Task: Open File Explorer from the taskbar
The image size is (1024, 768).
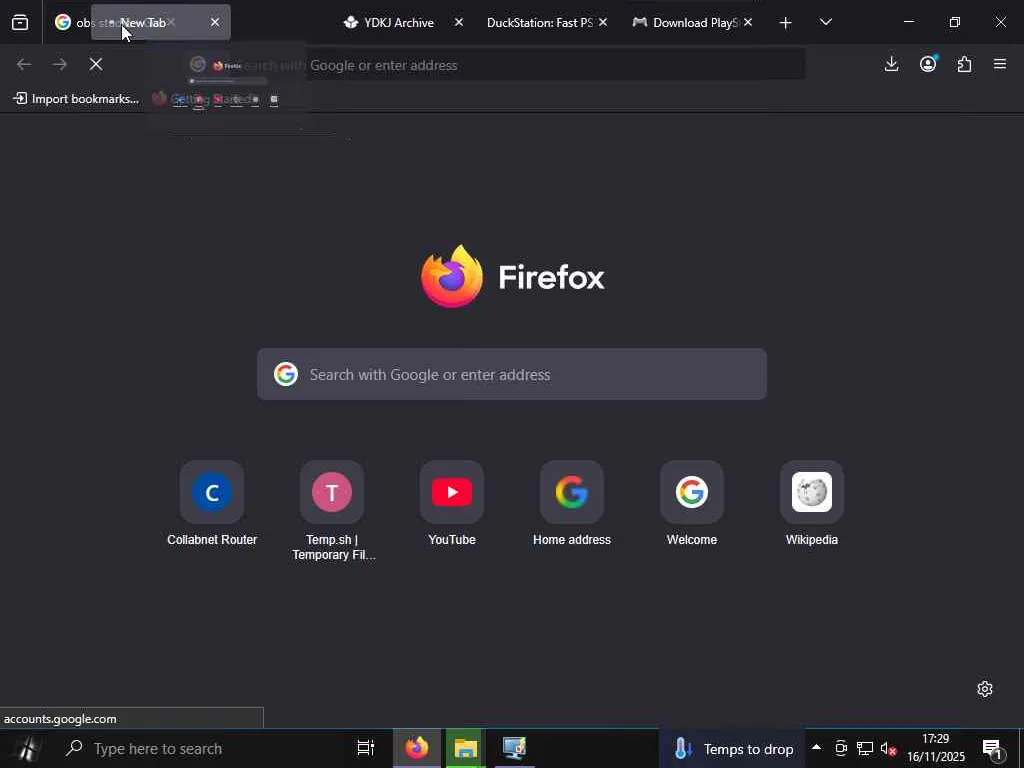Action: (x=466, y=748)
